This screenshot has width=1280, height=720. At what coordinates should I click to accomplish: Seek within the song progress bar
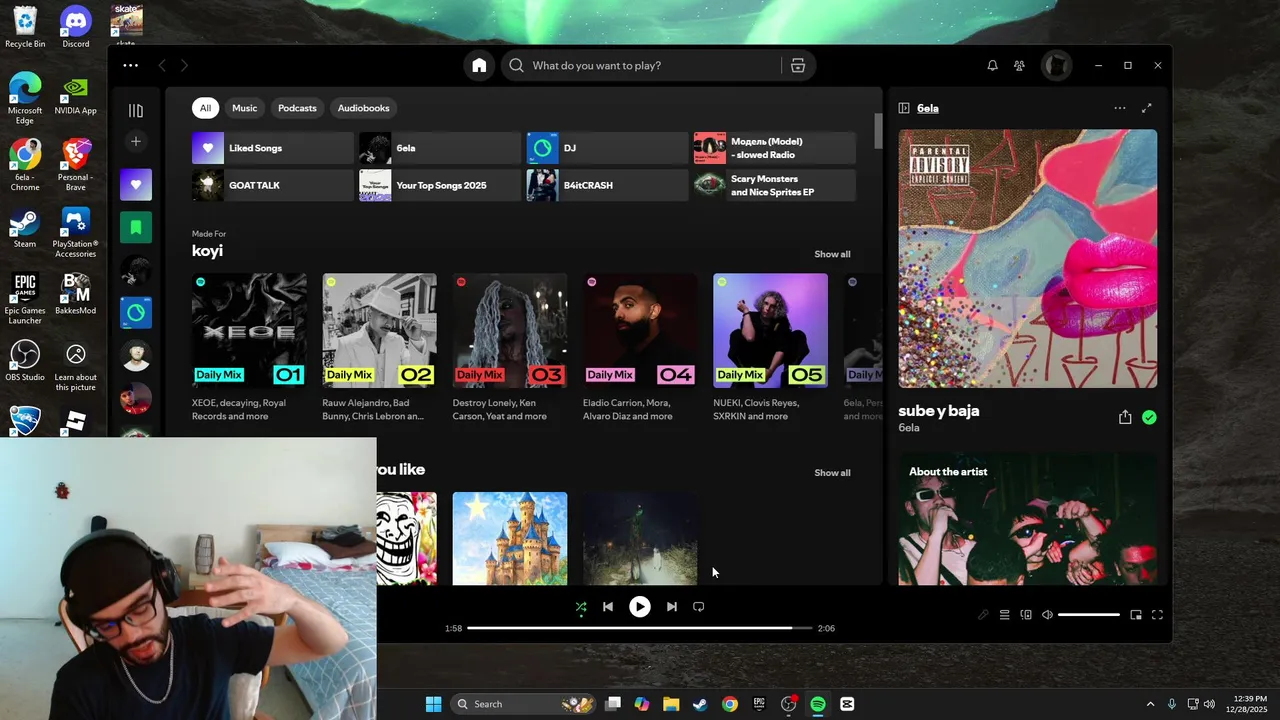[639, 628]
